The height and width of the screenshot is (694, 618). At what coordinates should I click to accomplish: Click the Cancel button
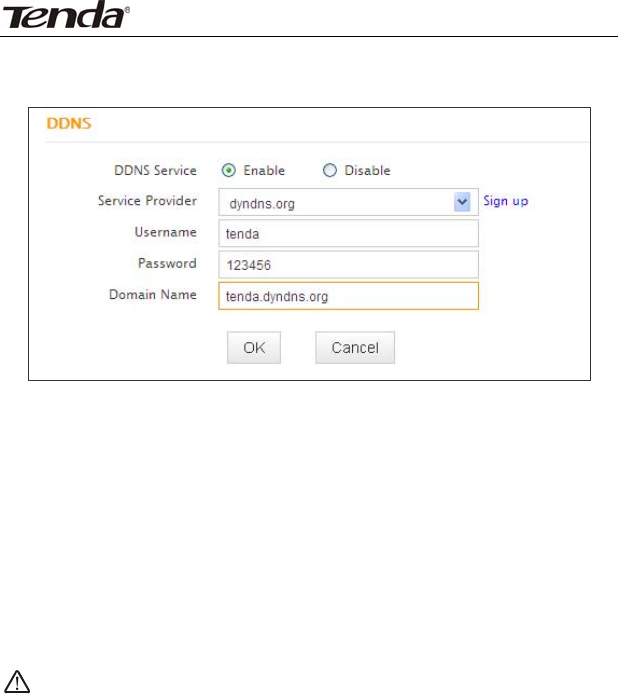[x=355, y=348]
